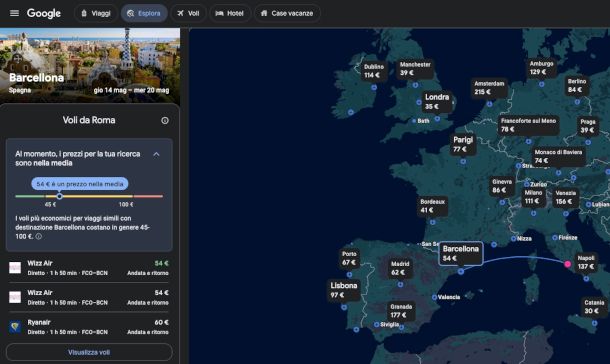
Task: Pick the Francoforte sul Meno 78 € label
Action: (528, 125)
